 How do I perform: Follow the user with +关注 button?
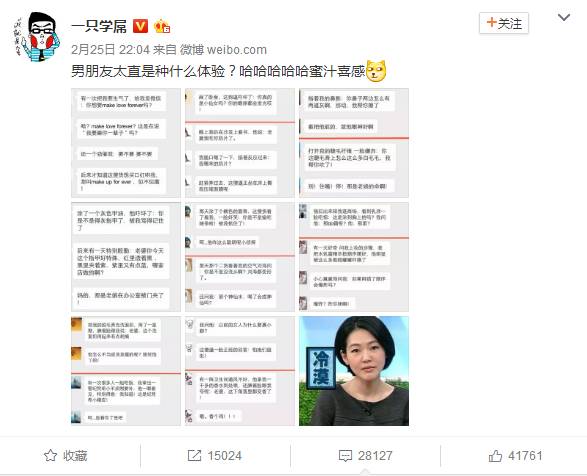coord(504,23)
